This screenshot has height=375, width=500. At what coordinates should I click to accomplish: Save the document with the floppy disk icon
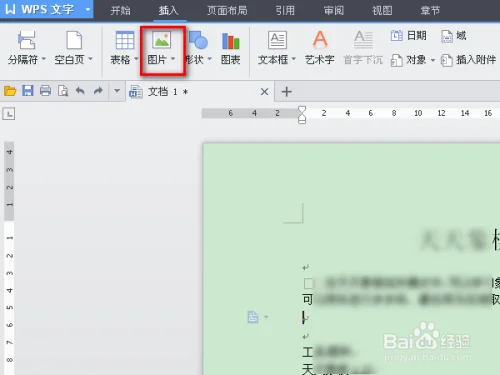[28, 91]
